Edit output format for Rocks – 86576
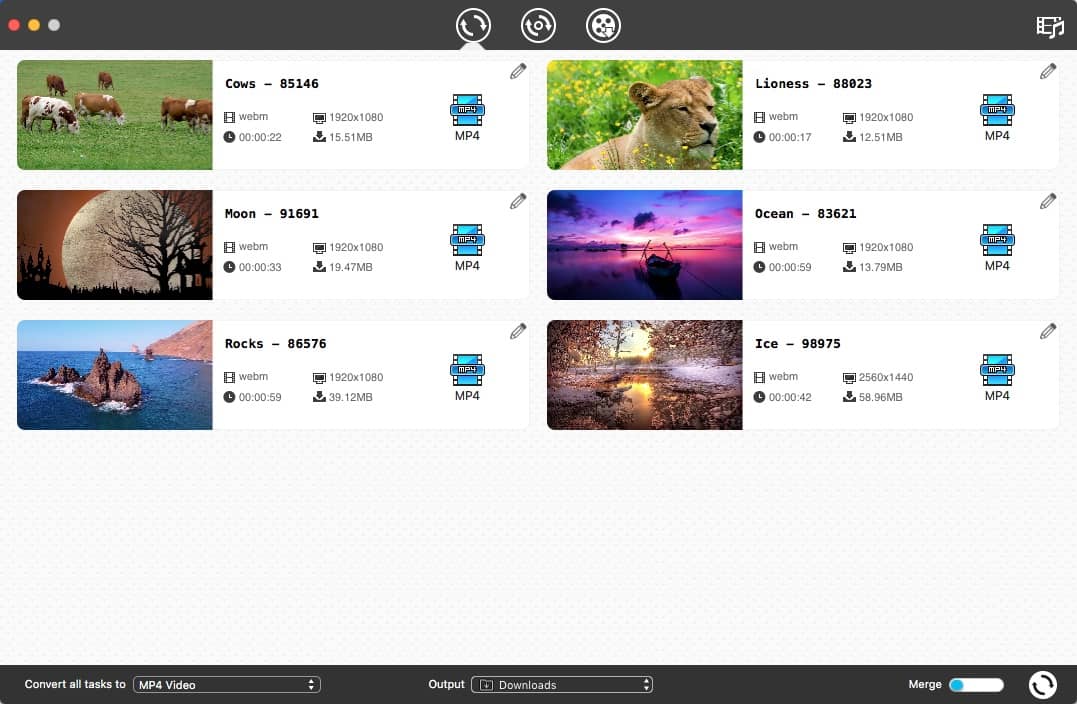This screenshot has width=1077, height=704. [467, 370]
